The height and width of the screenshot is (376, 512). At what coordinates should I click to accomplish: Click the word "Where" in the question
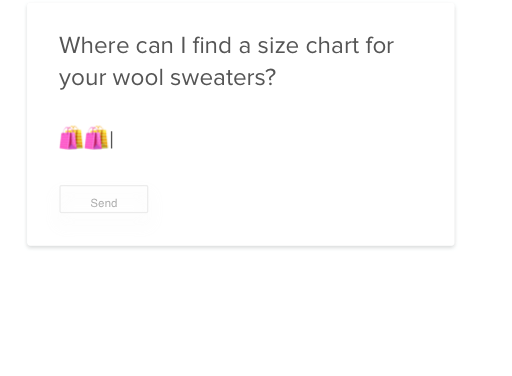(x=94, y=45)
